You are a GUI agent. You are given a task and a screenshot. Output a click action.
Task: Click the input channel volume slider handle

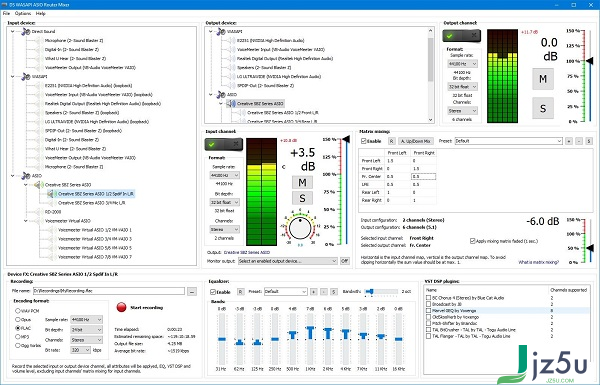point(346,139)
